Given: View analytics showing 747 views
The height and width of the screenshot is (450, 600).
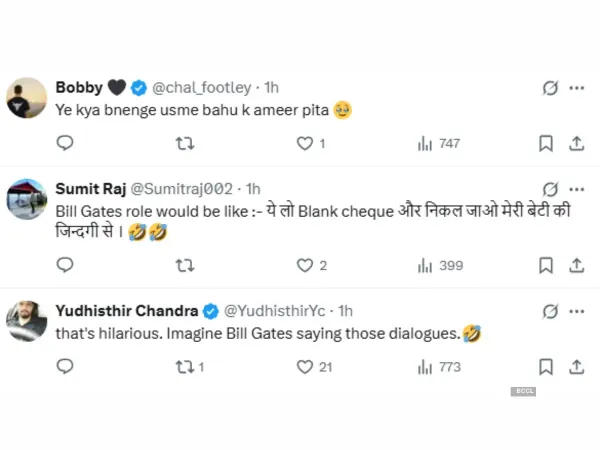Looking at the screenshot, I should click(x=425, y=143).
